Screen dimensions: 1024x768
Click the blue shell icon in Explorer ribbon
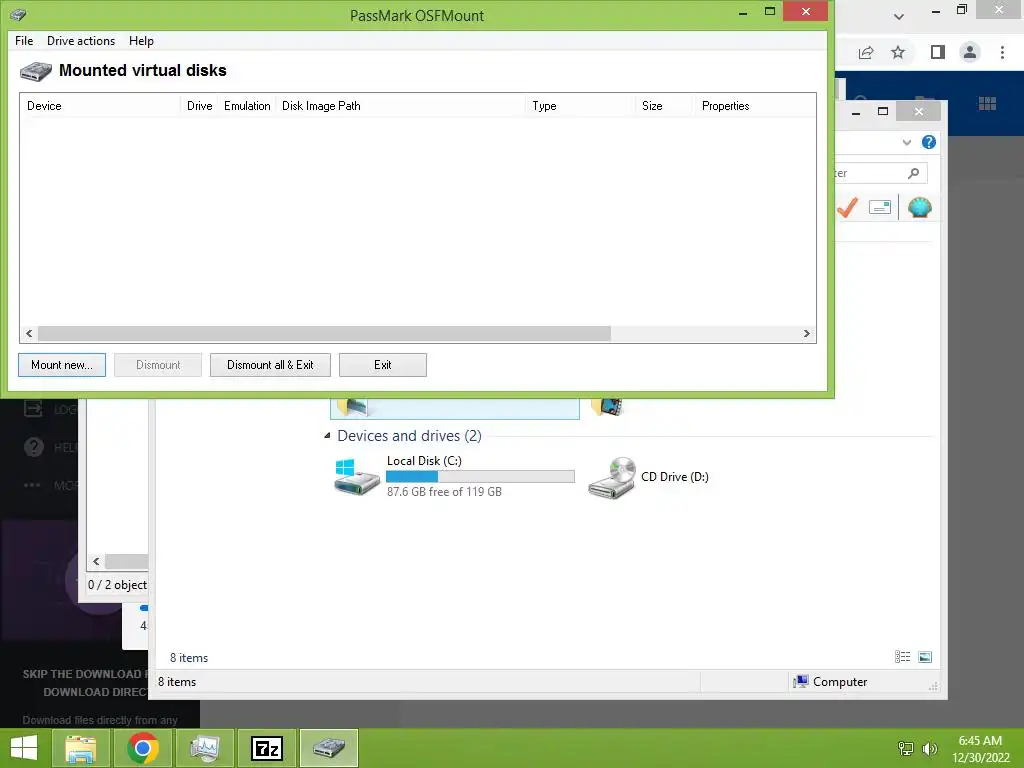tap(920, 208)
